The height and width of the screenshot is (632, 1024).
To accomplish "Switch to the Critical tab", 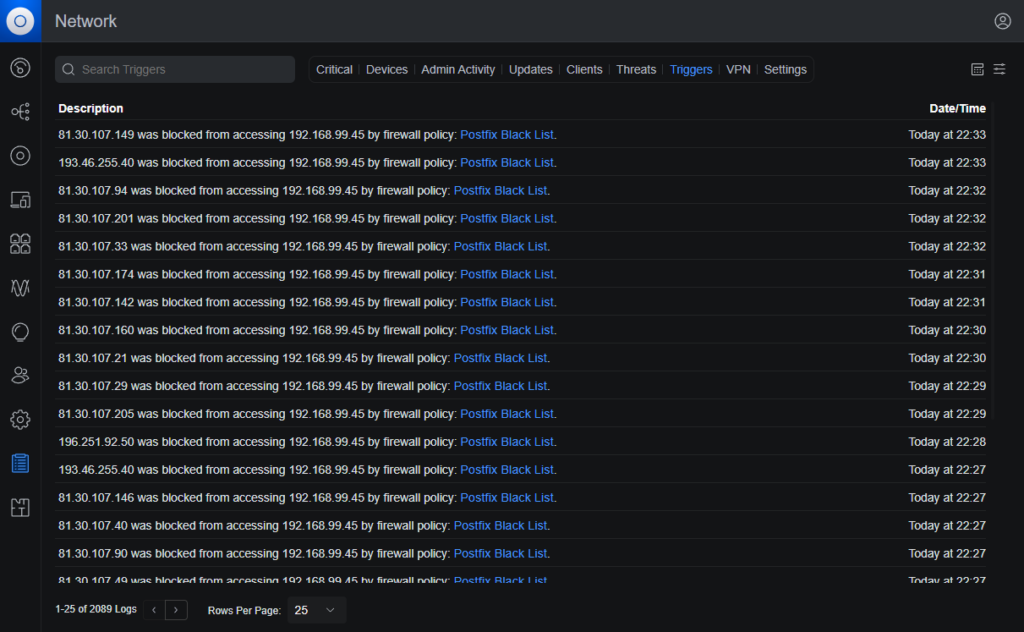I will coord(334,69).
